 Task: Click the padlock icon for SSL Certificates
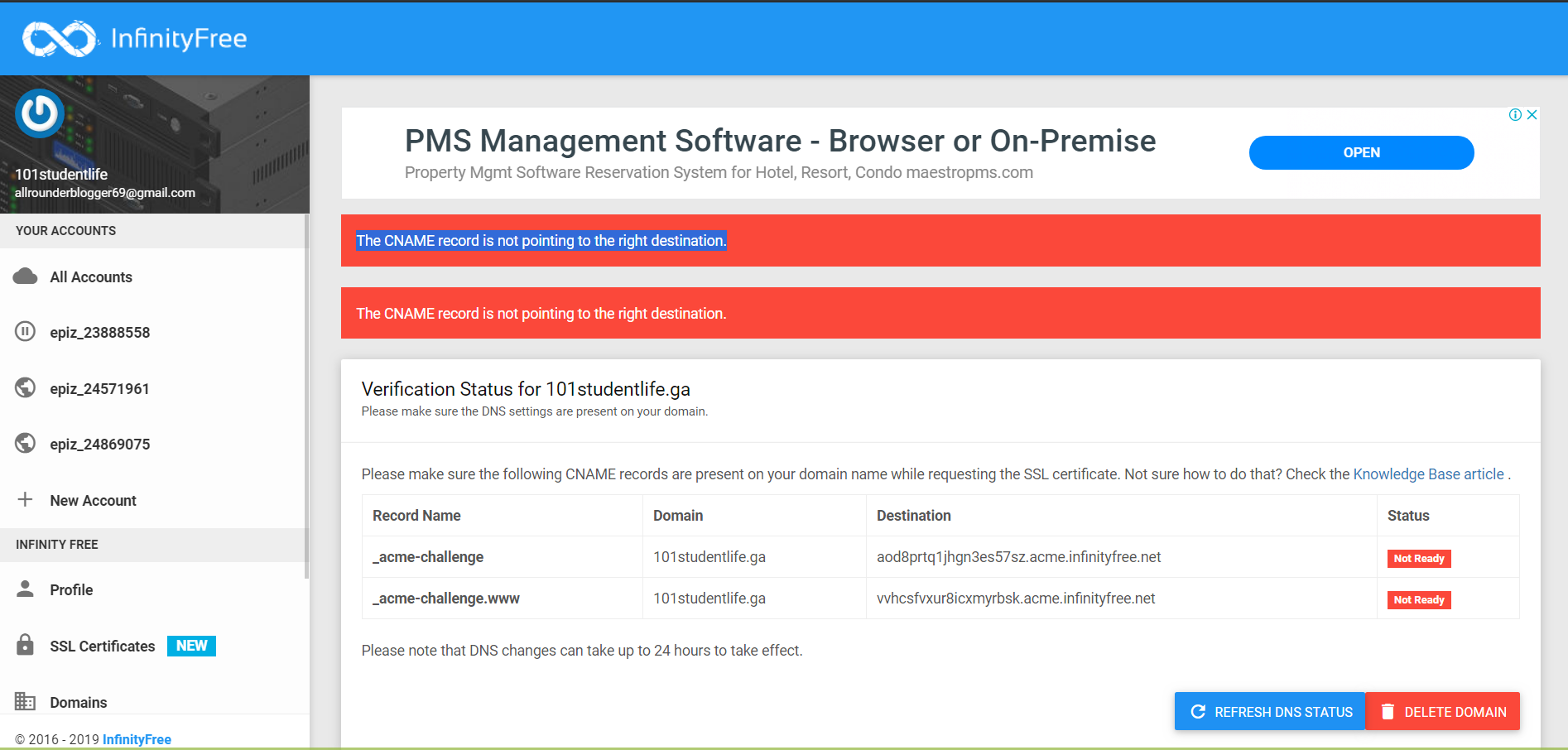[26, 646]
